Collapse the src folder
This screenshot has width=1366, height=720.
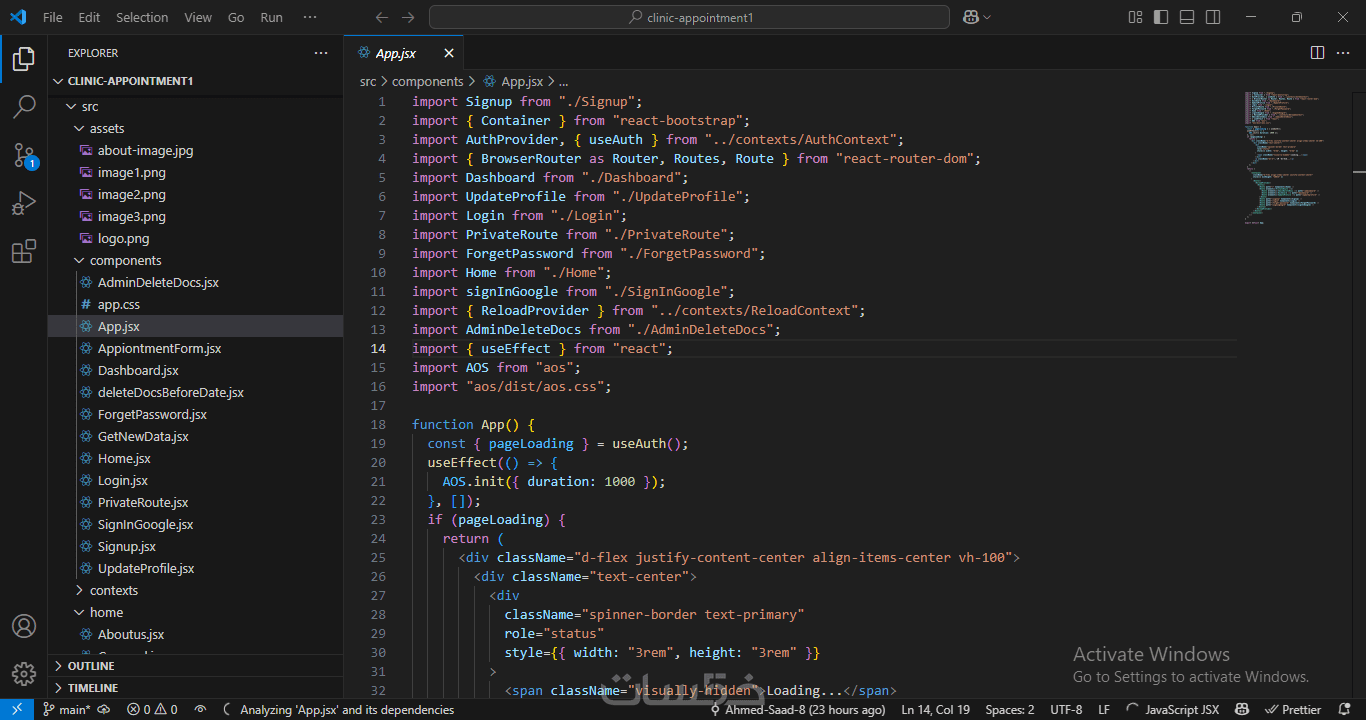(195, 106)
